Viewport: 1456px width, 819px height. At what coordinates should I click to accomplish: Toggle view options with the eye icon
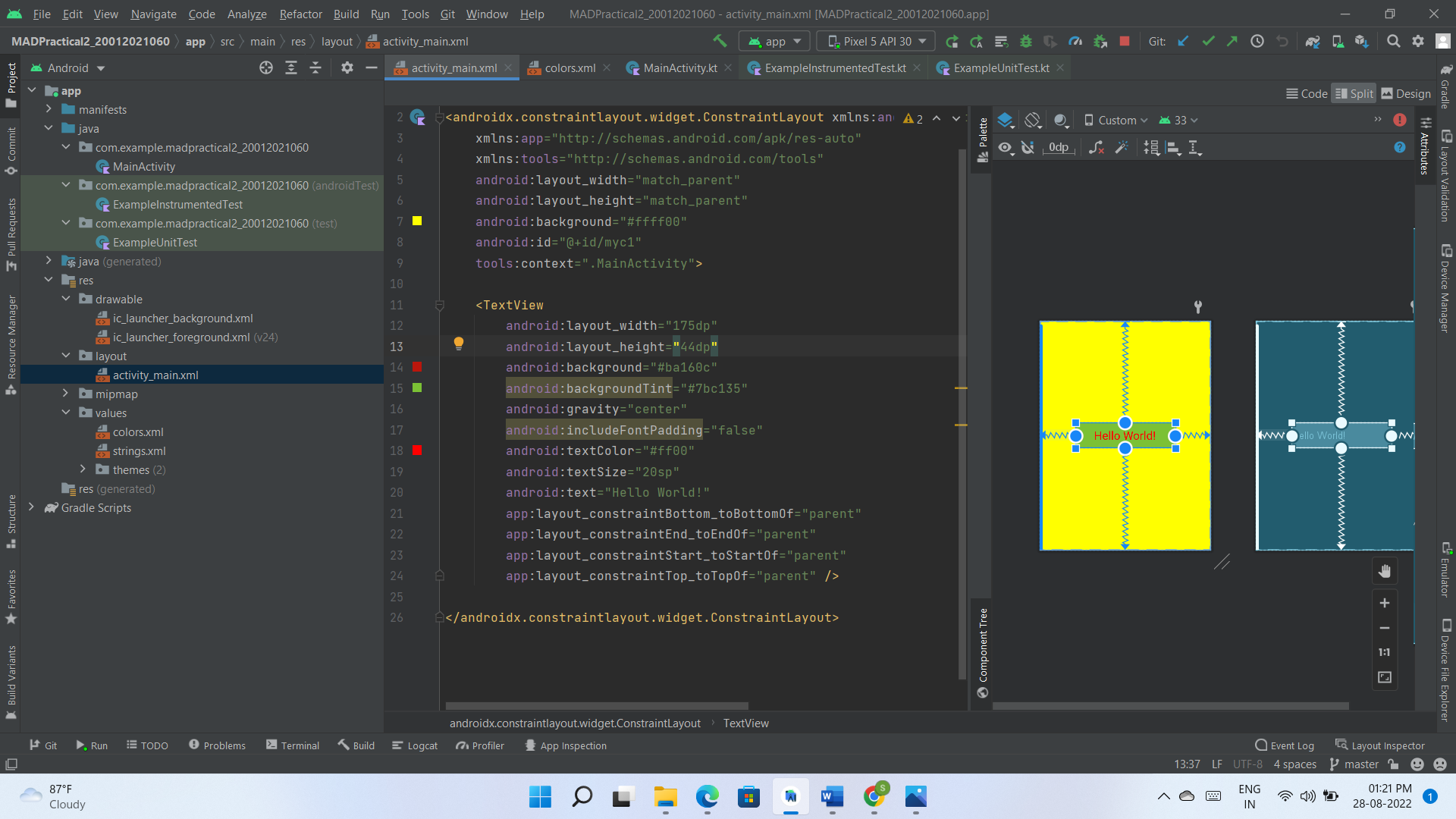pos(1006,147)
